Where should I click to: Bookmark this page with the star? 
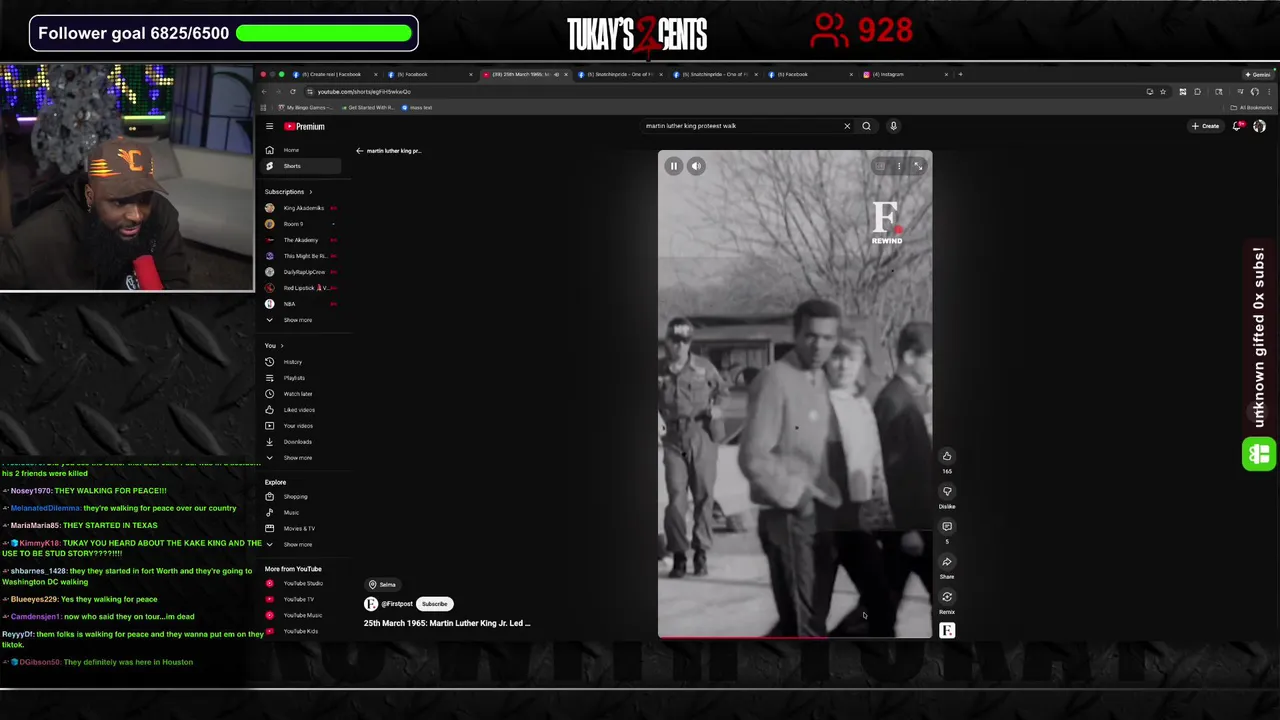[x=1162, y=92]
